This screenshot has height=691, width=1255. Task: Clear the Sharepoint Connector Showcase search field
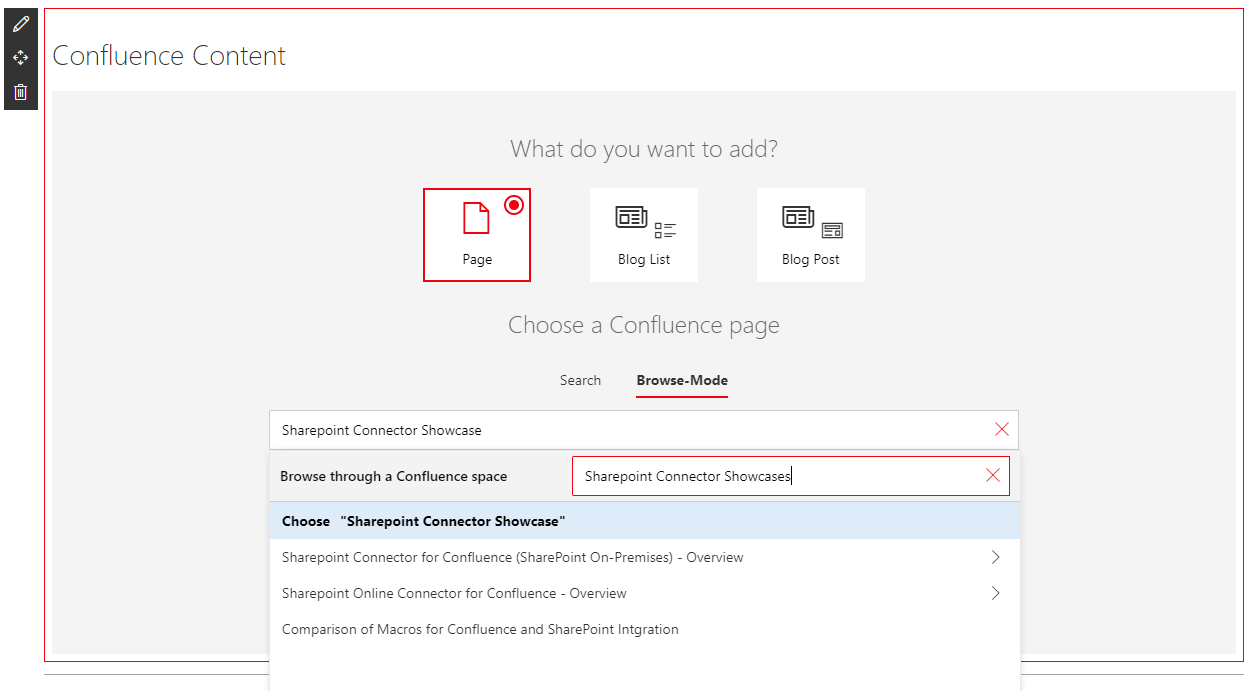coord(1002,429)
